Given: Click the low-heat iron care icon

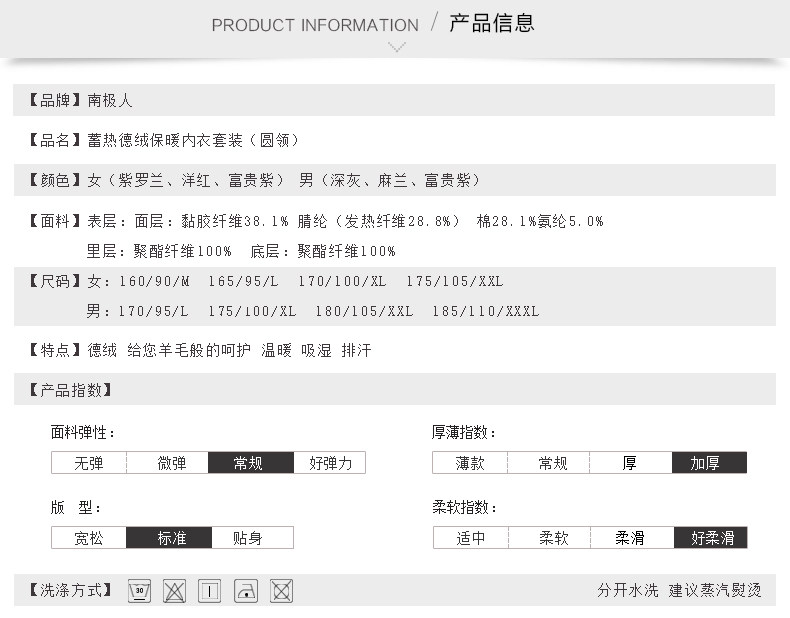Looking at the screenshot, I should click(246, 590).
